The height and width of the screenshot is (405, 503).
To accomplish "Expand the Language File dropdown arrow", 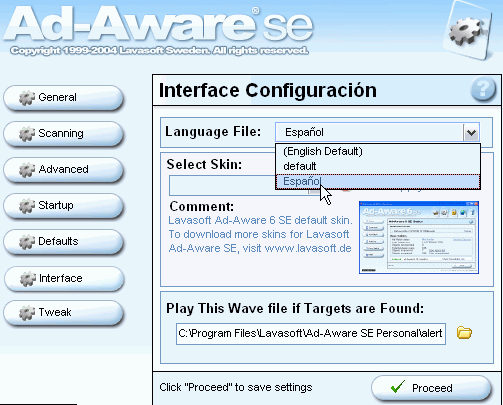I will click(471, 133).
